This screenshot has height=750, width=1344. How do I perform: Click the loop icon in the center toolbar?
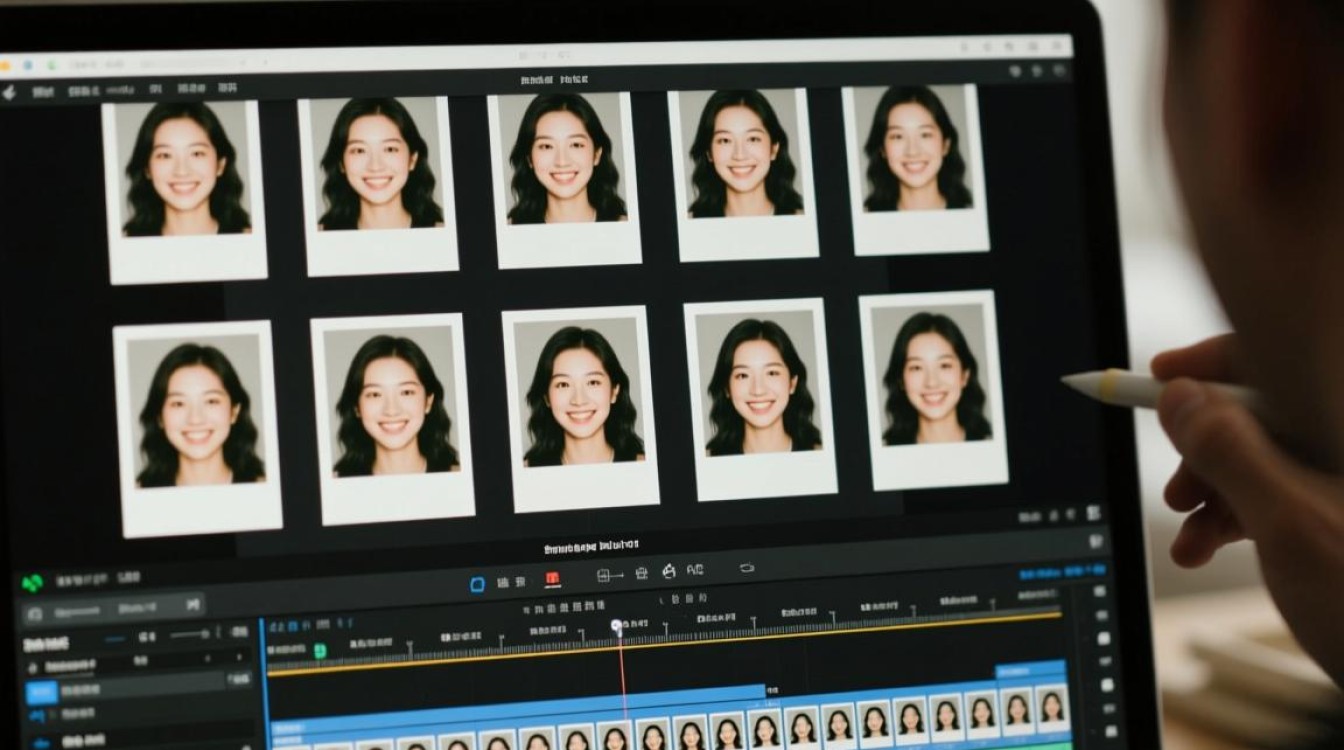(x=747, y=568)
